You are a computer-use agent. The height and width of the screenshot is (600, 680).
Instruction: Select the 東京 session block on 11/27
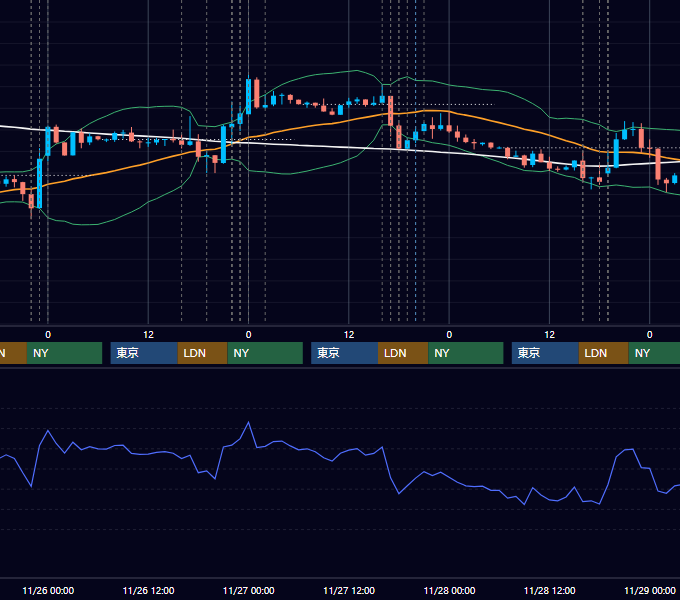(344, 353)
